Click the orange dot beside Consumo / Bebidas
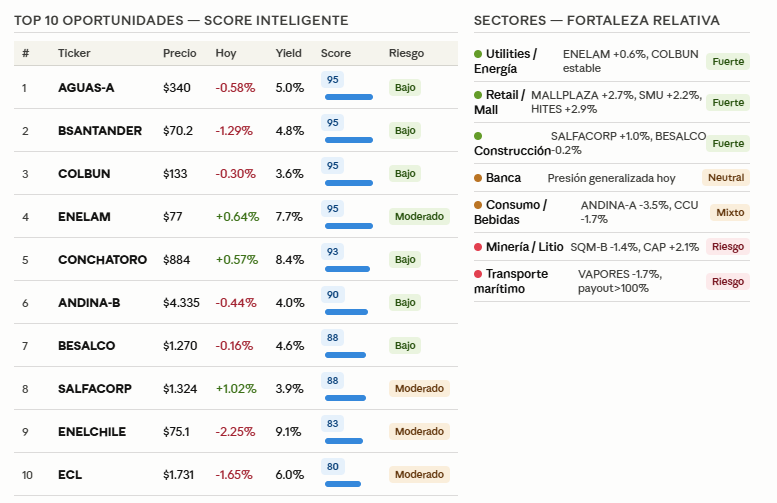This screenshot has width=777, height=503. pos(478,205)
